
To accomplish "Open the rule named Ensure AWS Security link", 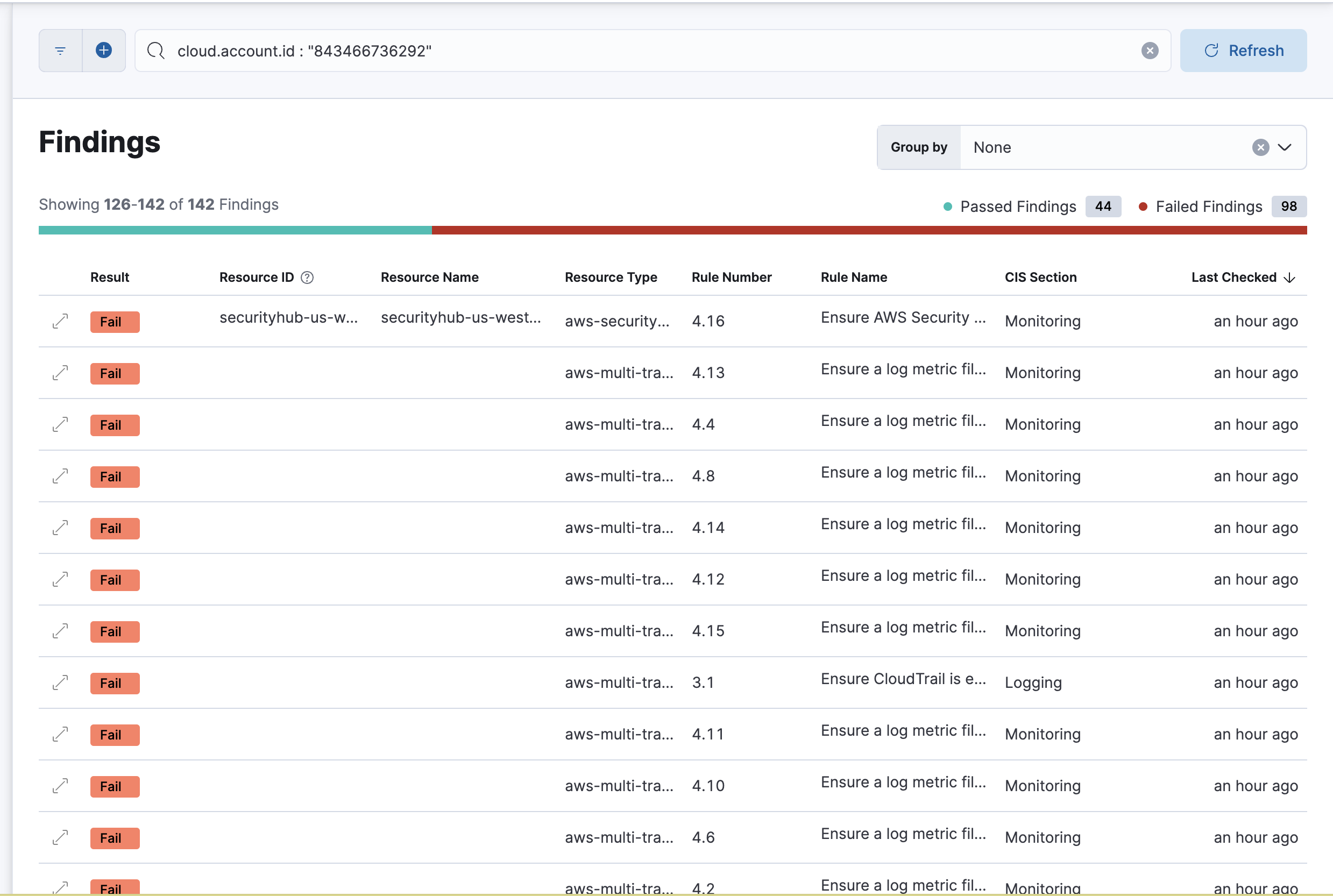I will [902, 318].
